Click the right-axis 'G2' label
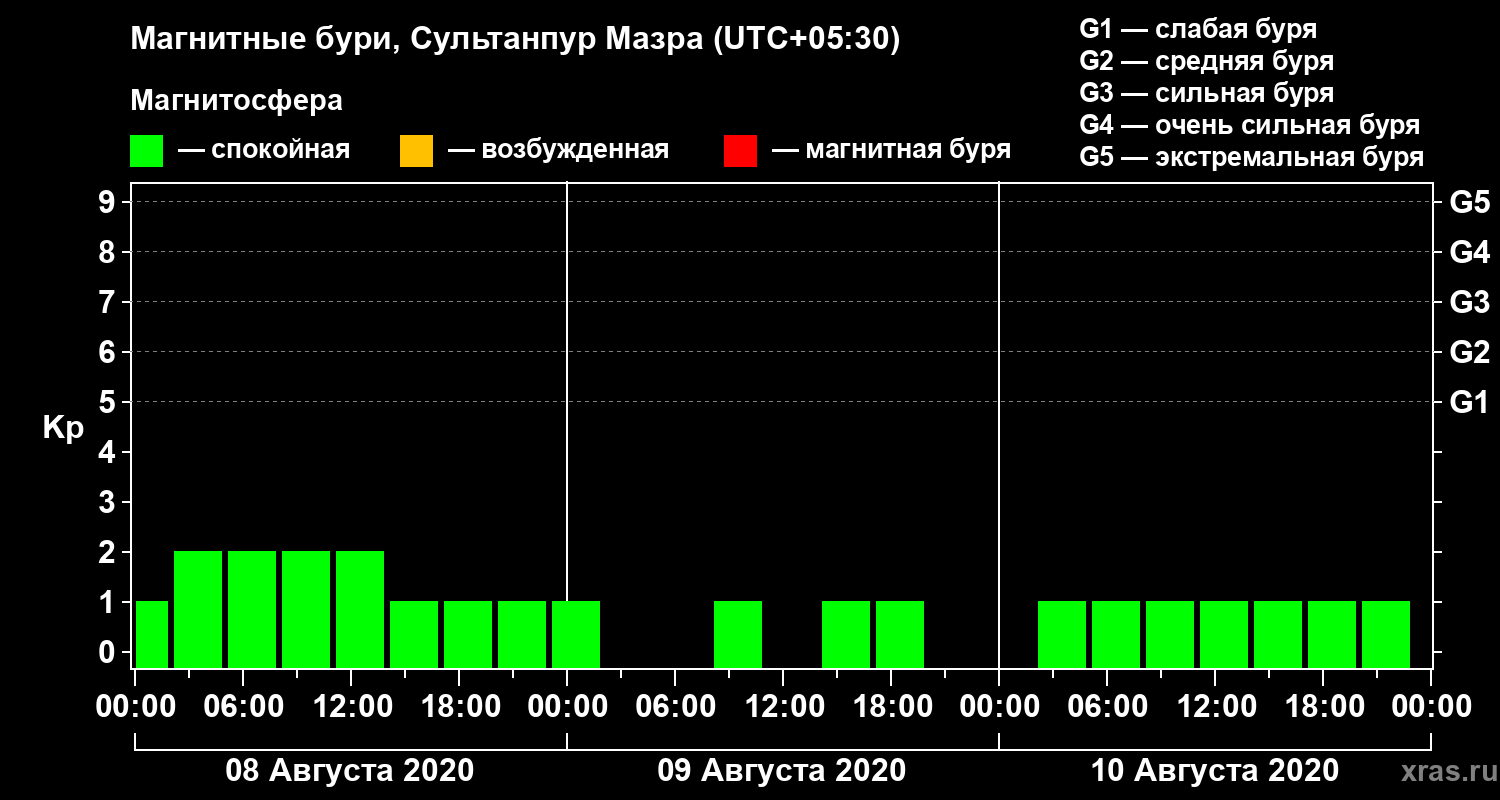This screenshot has width=1500, height=800. point(1469,352)
